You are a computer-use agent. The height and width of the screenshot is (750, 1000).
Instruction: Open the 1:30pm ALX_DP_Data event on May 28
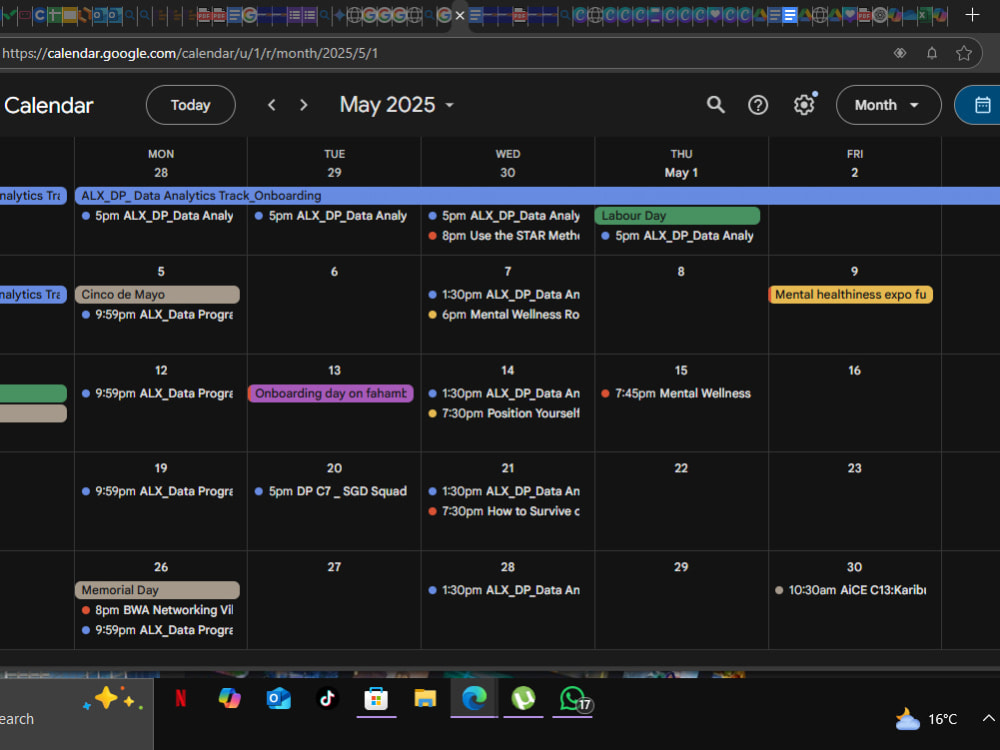click(504, 590)
